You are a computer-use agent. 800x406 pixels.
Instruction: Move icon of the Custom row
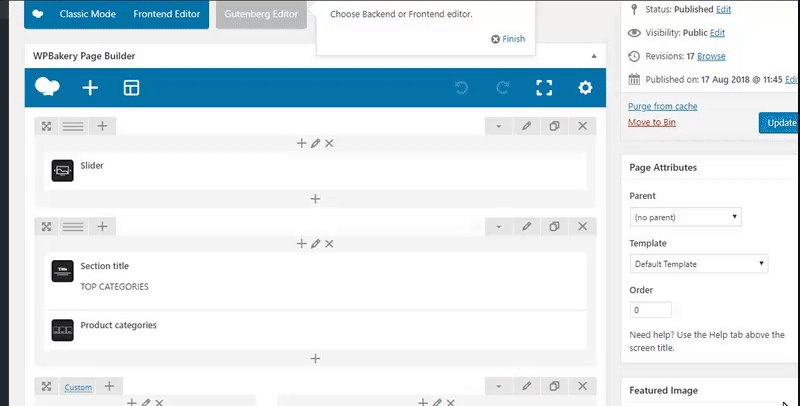click(x=46, y=387)
